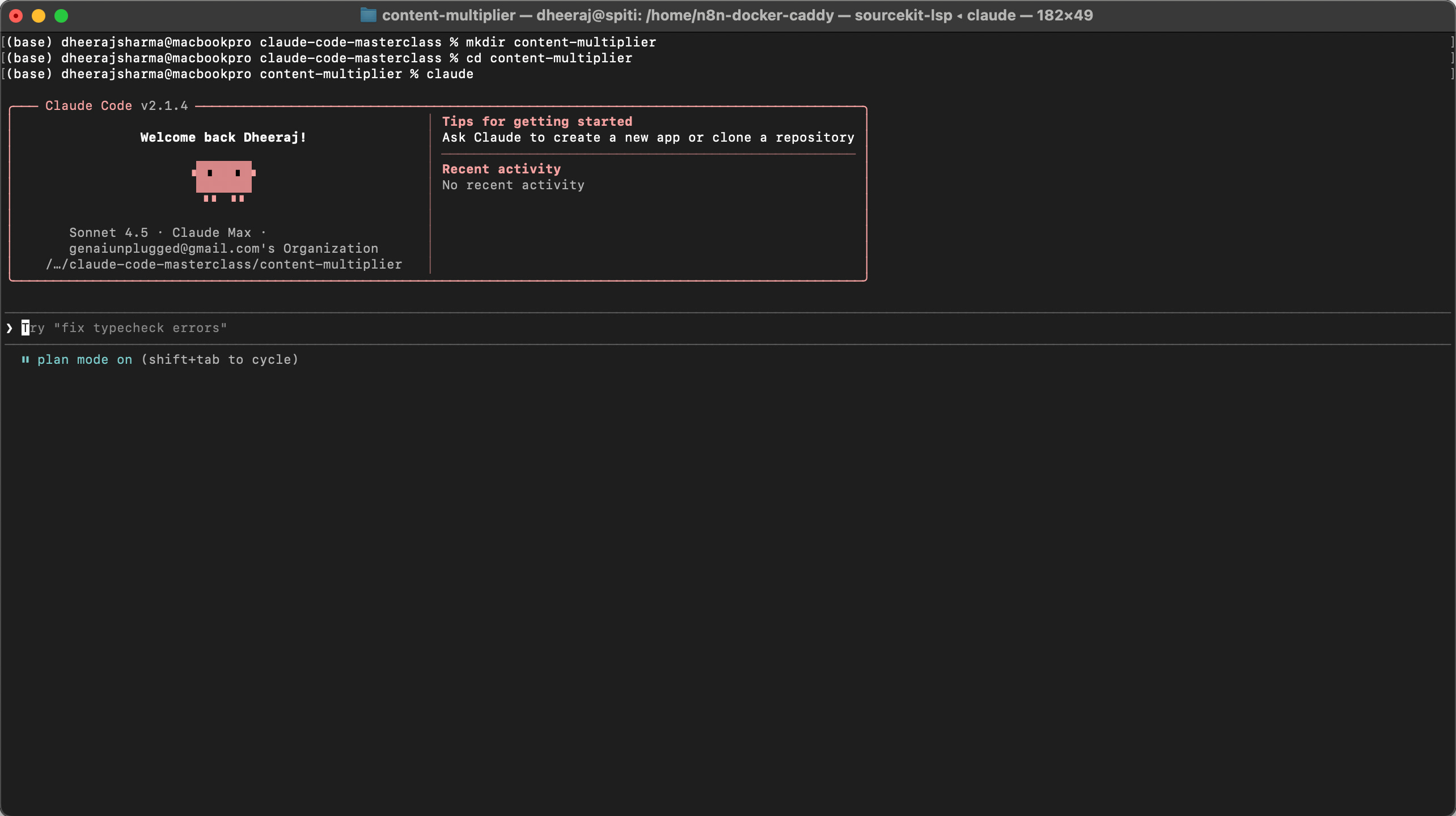1456x816 pixels.
Task: Click the plan mode pause icon
Action: pos(25,359)
